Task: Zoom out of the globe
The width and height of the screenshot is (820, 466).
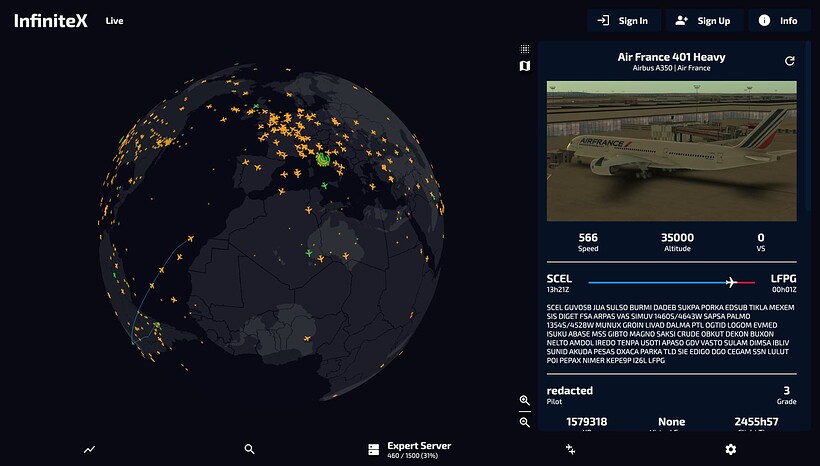Action: point(525,422)
